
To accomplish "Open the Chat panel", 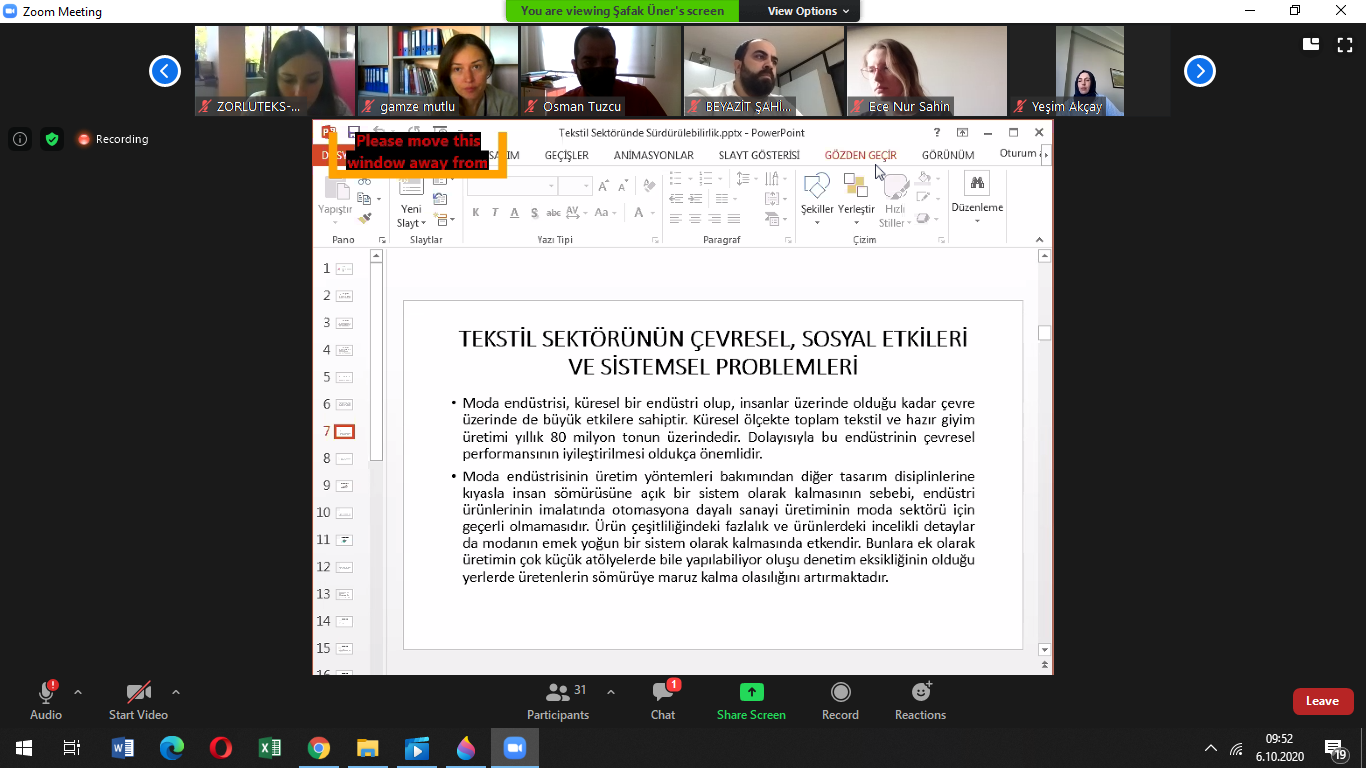I will tap(663, 700).
